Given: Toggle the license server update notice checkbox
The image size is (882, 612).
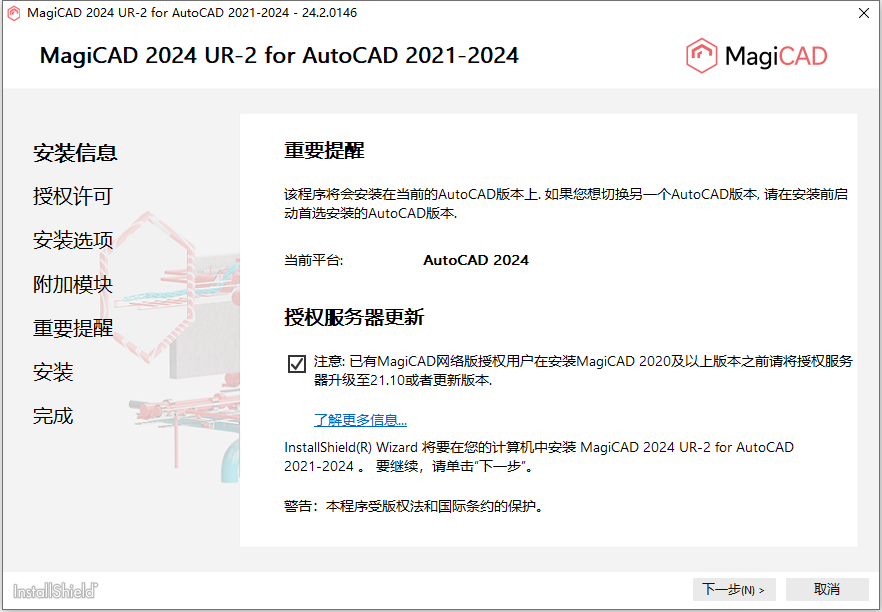Looking at the screenshot, I should tap(296, 364).
